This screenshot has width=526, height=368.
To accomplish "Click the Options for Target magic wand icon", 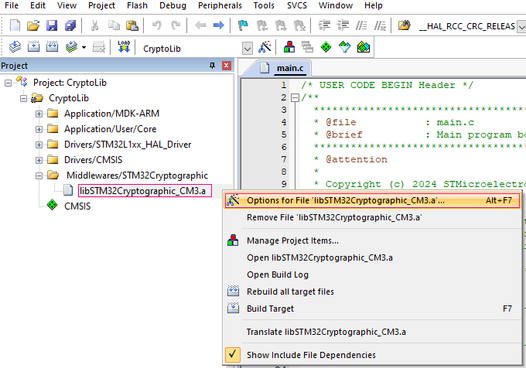I will pos(265,47).
